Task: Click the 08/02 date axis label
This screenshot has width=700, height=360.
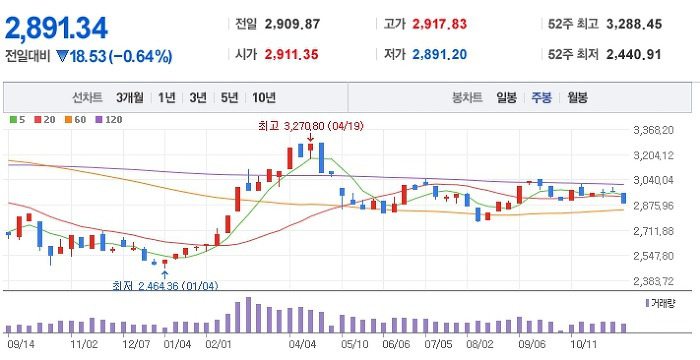Action: [x=480, y=345]
